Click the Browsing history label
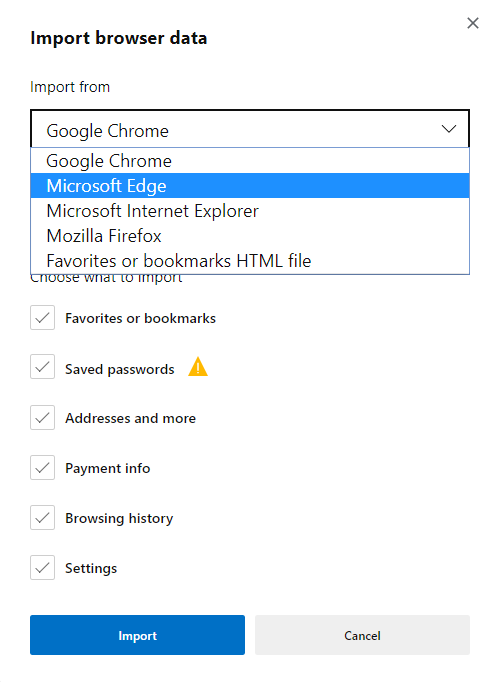The width and height of the screenshot is (497, 682). 119,518
